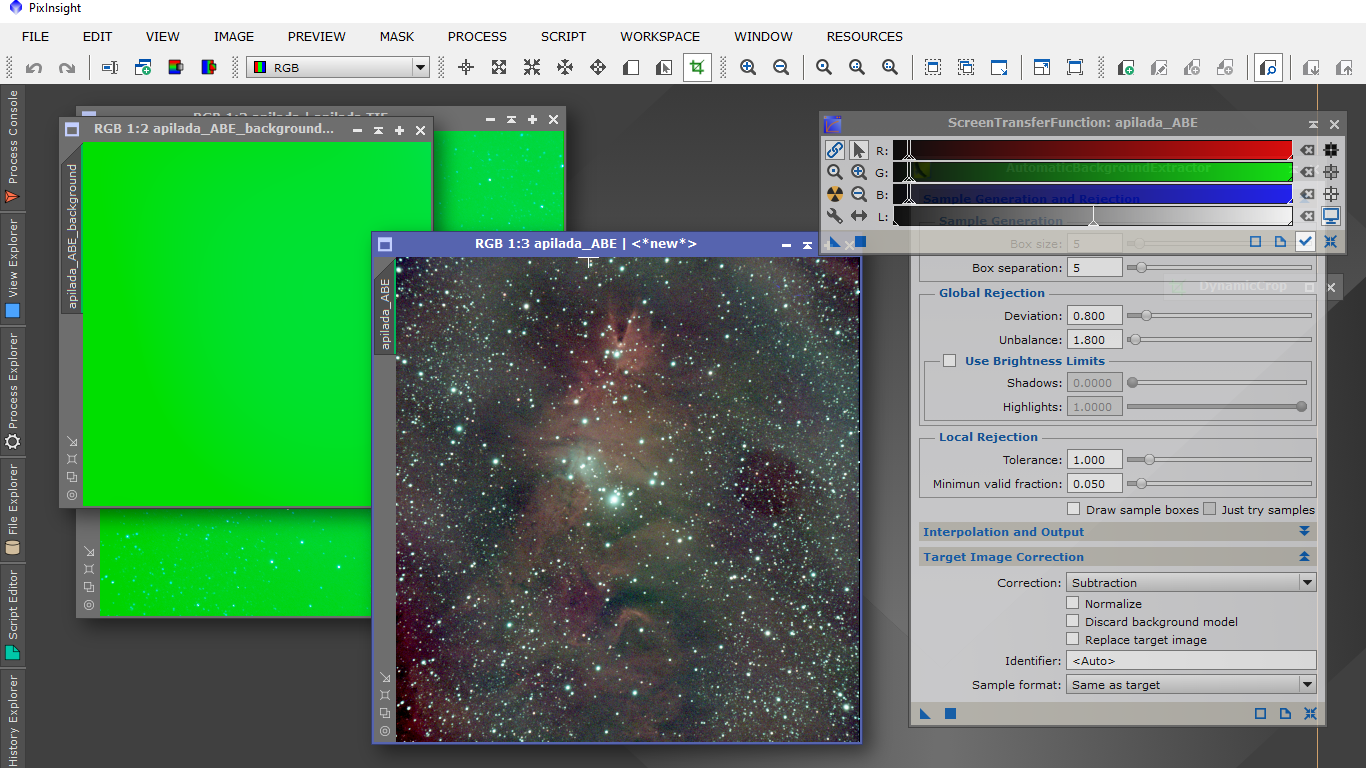Screen dimensions: 1366x768
Task: Click the Undo arrow in the toolbar
Action: (34, 68)
